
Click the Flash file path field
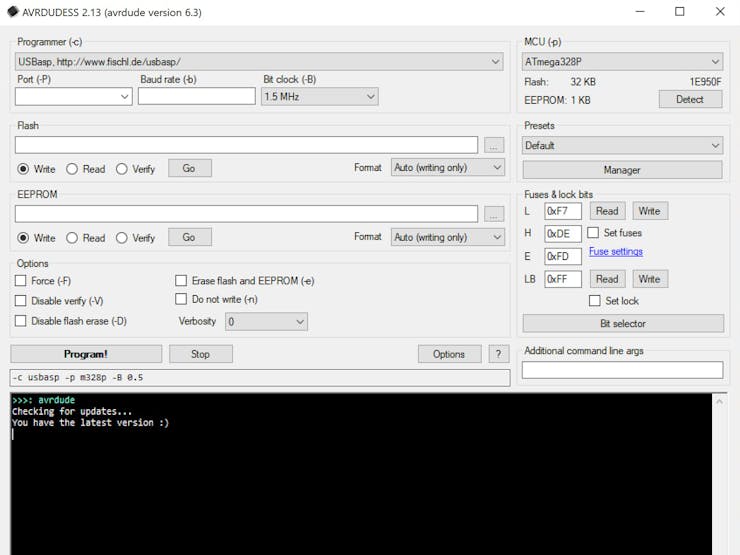[x=246, y=145]
